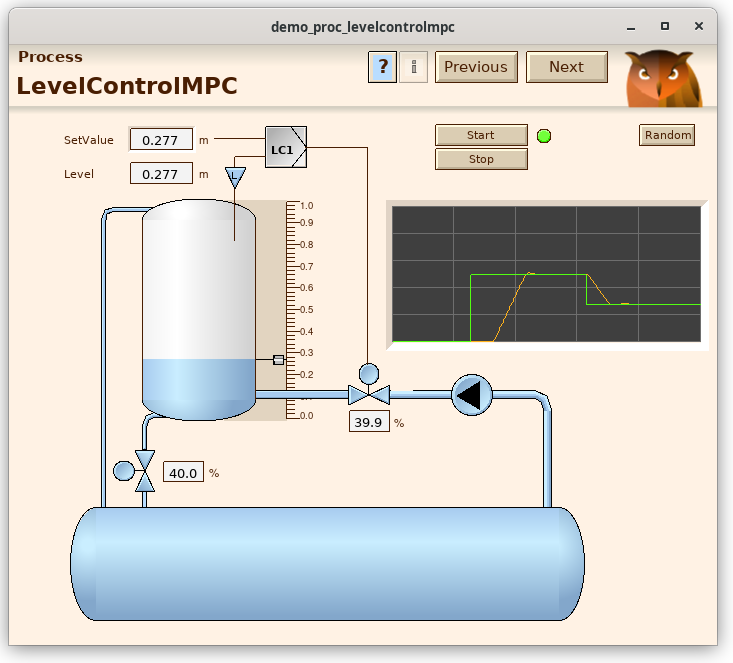Maximize the demo window
This screenshot has width=733, height=663.
(x=665, y=27)
